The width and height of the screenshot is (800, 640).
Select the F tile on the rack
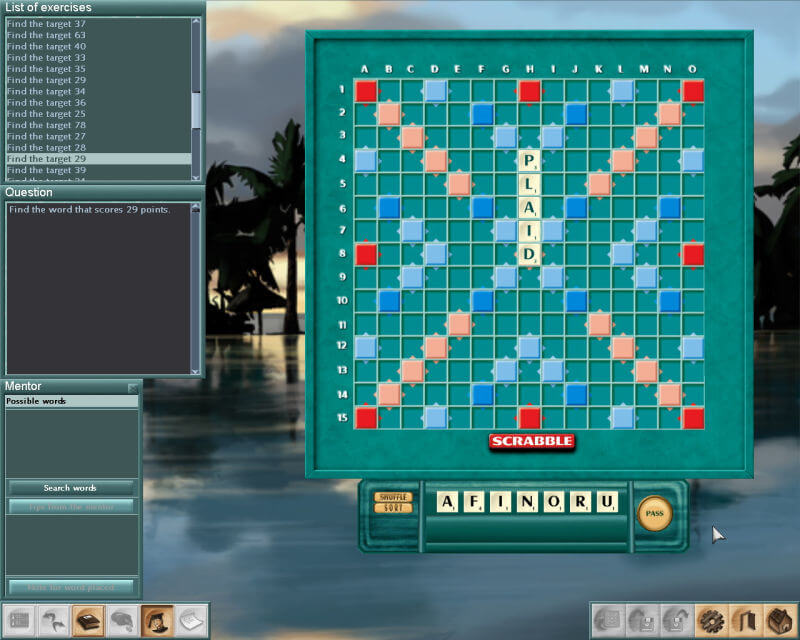473,502
